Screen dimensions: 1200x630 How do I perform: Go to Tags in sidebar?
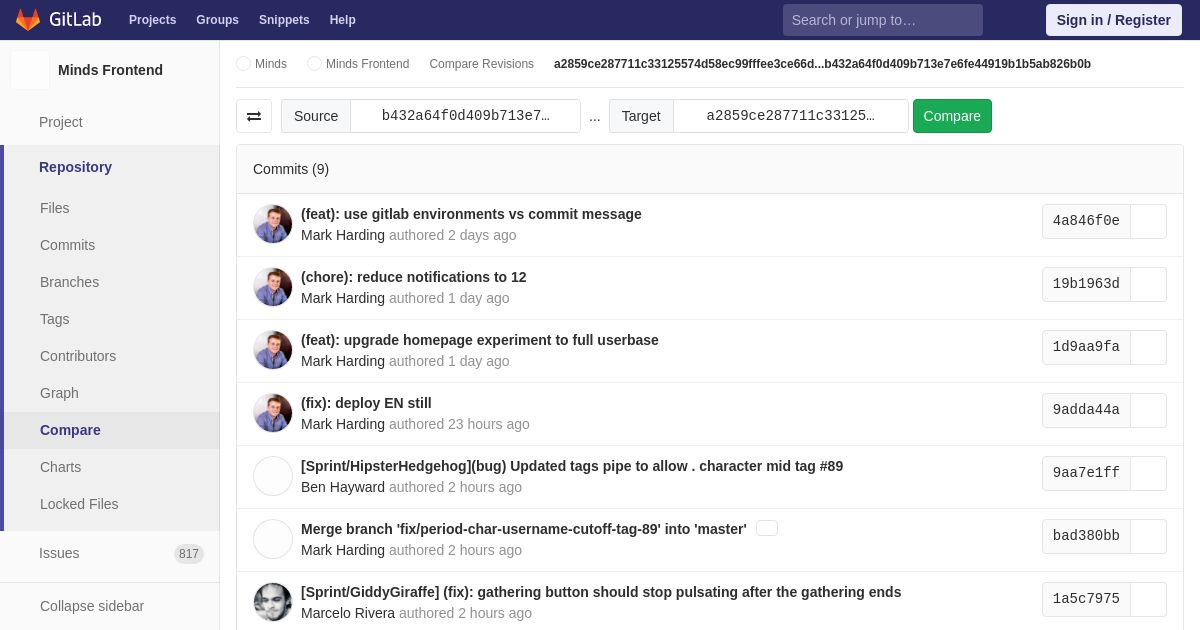click(55, 319)
